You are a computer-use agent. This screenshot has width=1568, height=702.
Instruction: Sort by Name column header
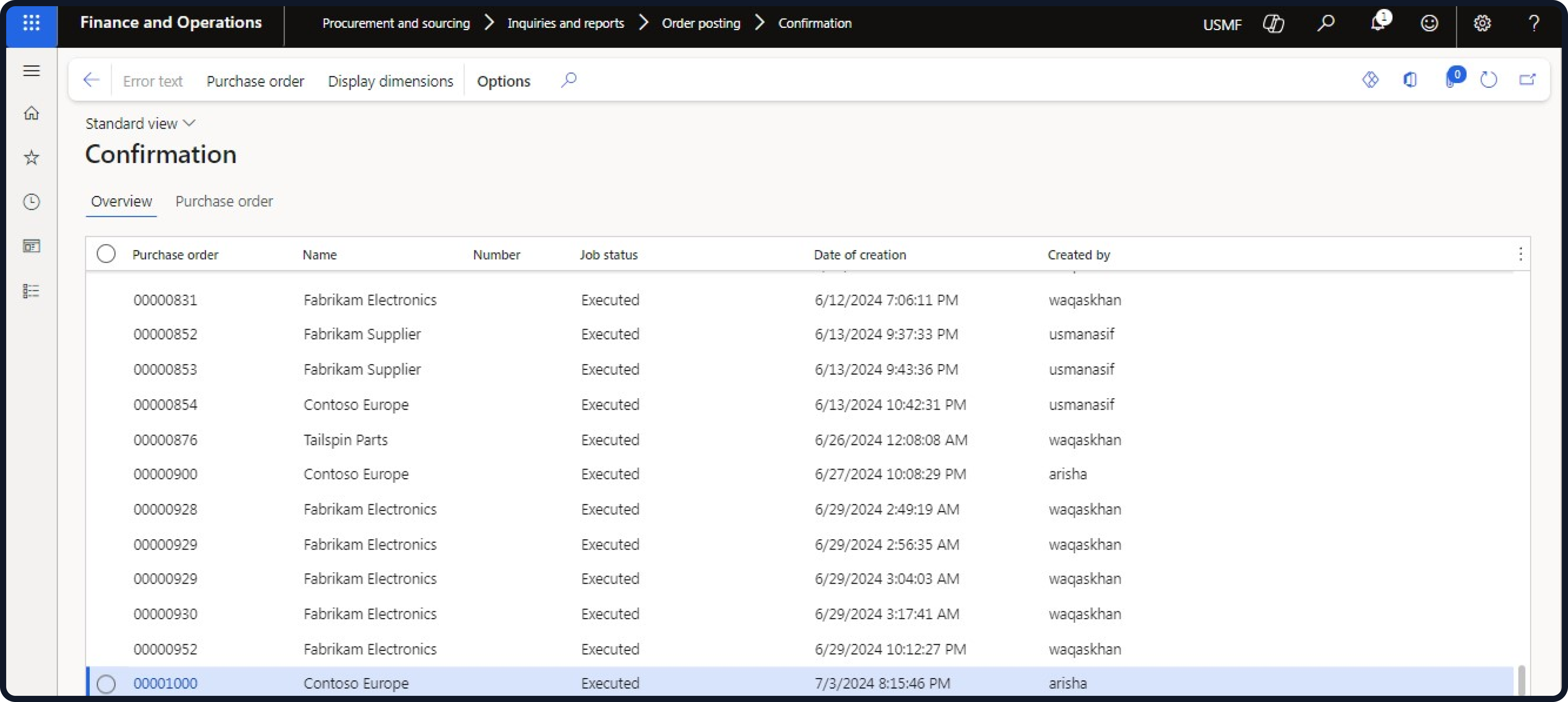pos(319,254)
